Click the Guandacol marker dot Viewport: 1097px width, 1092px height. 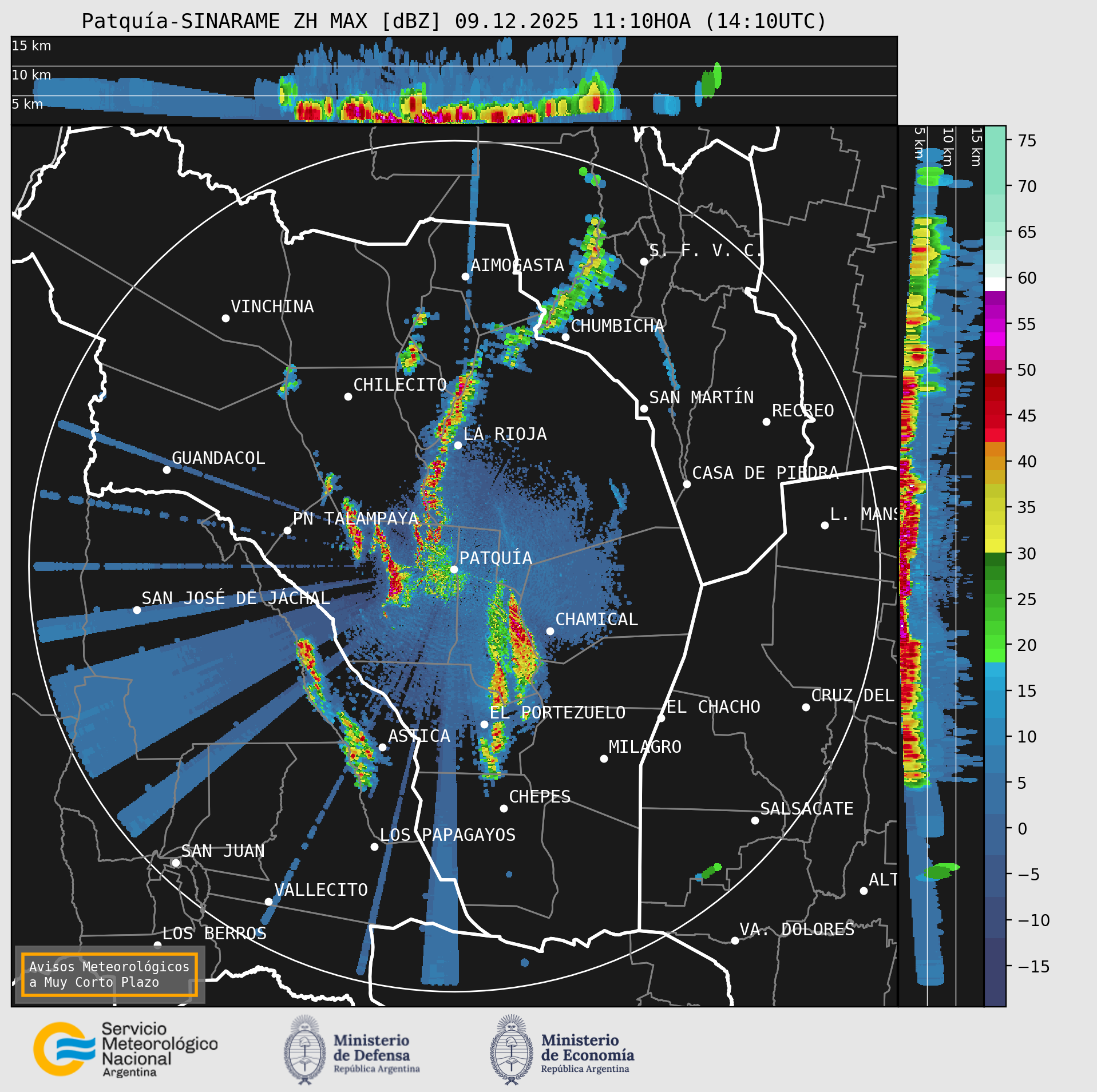[x=167, y=470]
